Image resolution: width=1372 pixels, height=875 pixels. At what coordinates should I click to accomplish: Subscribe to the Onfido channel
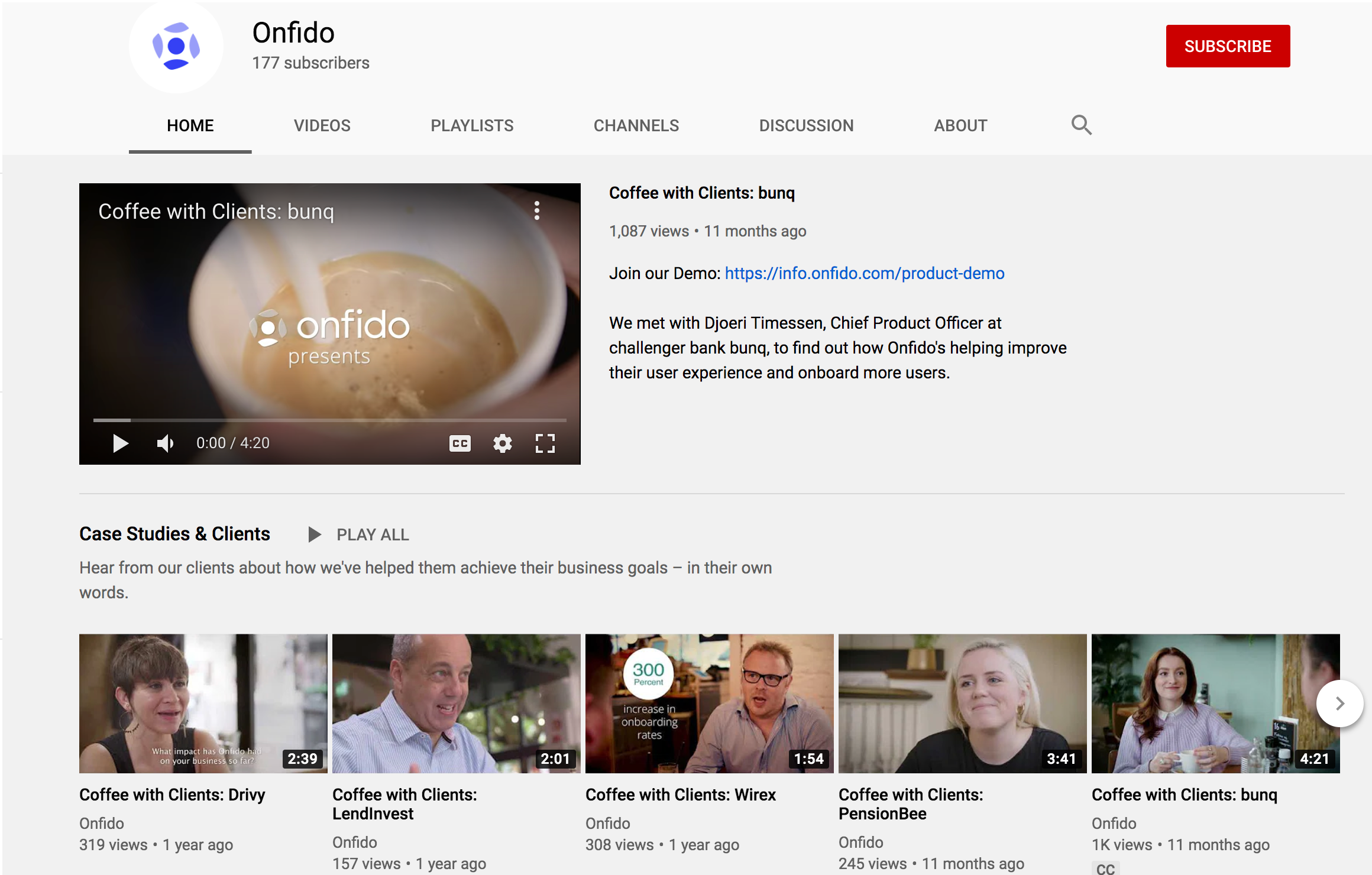1228,46
